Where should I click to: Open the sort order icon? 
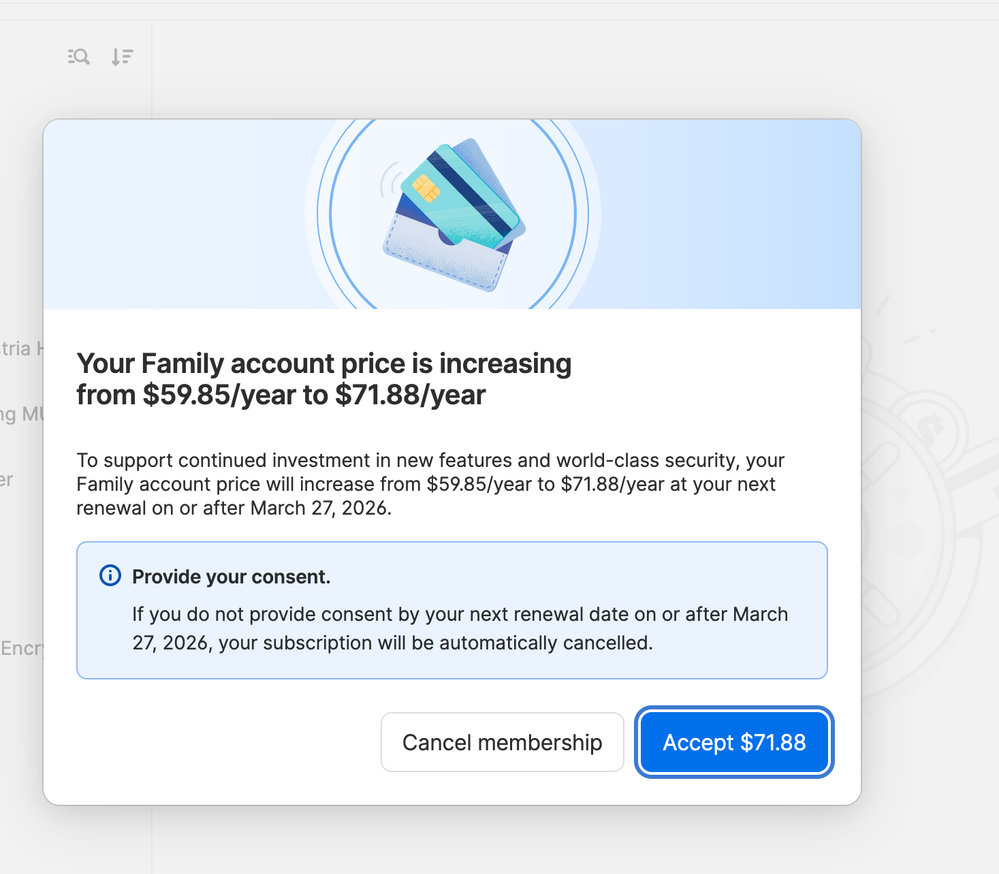point(122,57)
